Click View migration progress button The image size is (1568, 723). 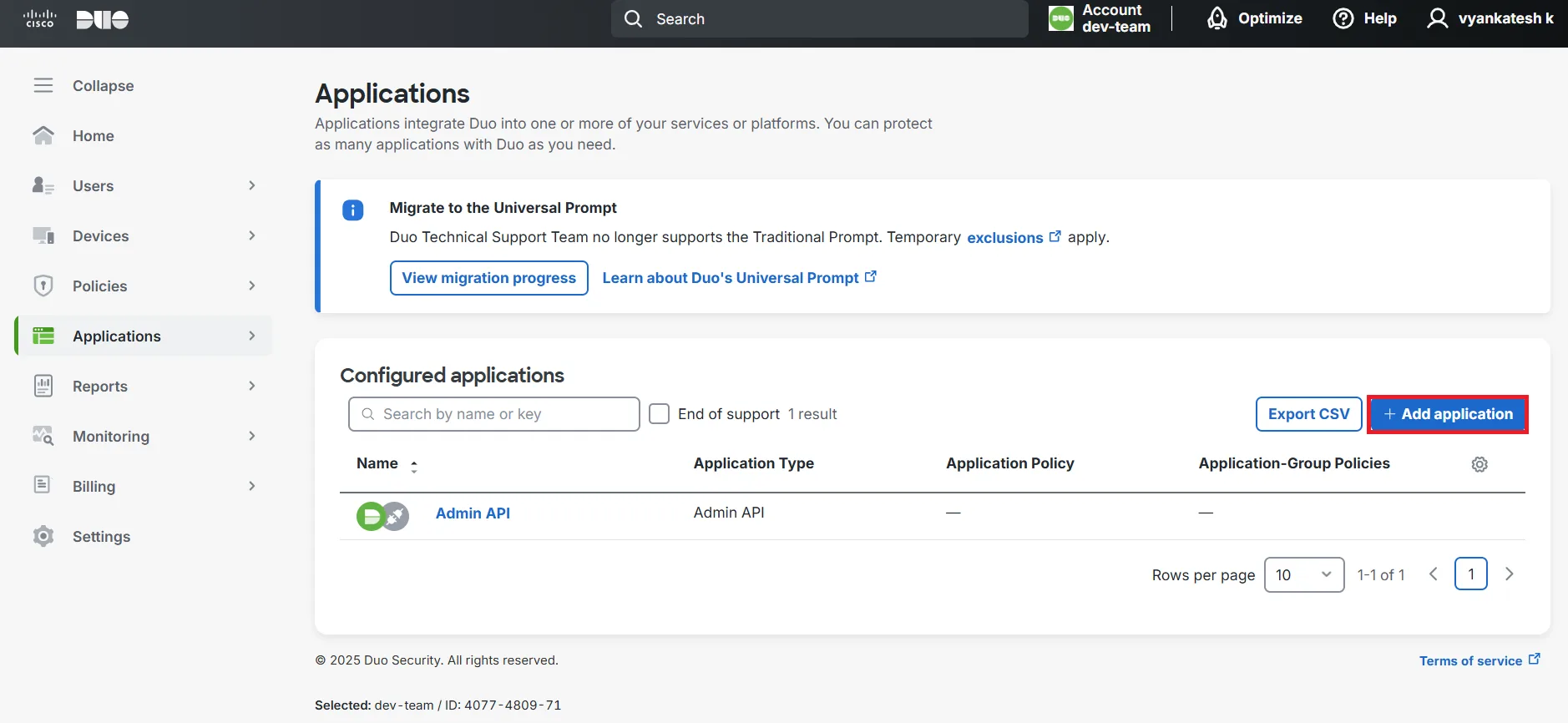point(489,278)
